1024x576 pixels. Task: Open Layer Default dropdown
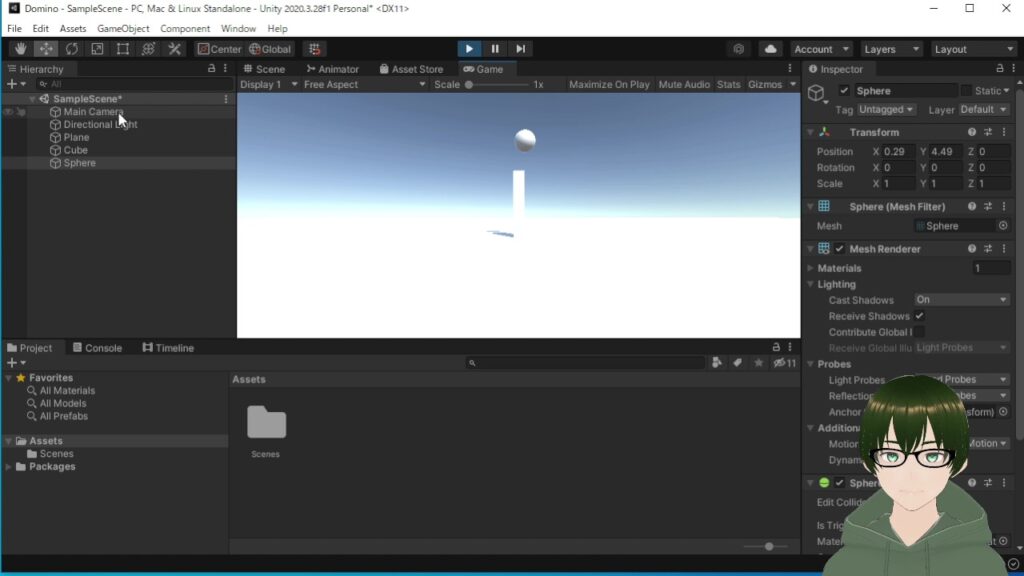pos(984,110)
